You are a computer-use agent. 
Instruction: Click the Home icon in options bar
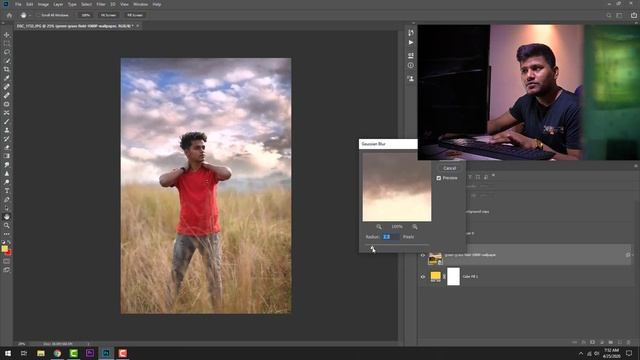9,15
